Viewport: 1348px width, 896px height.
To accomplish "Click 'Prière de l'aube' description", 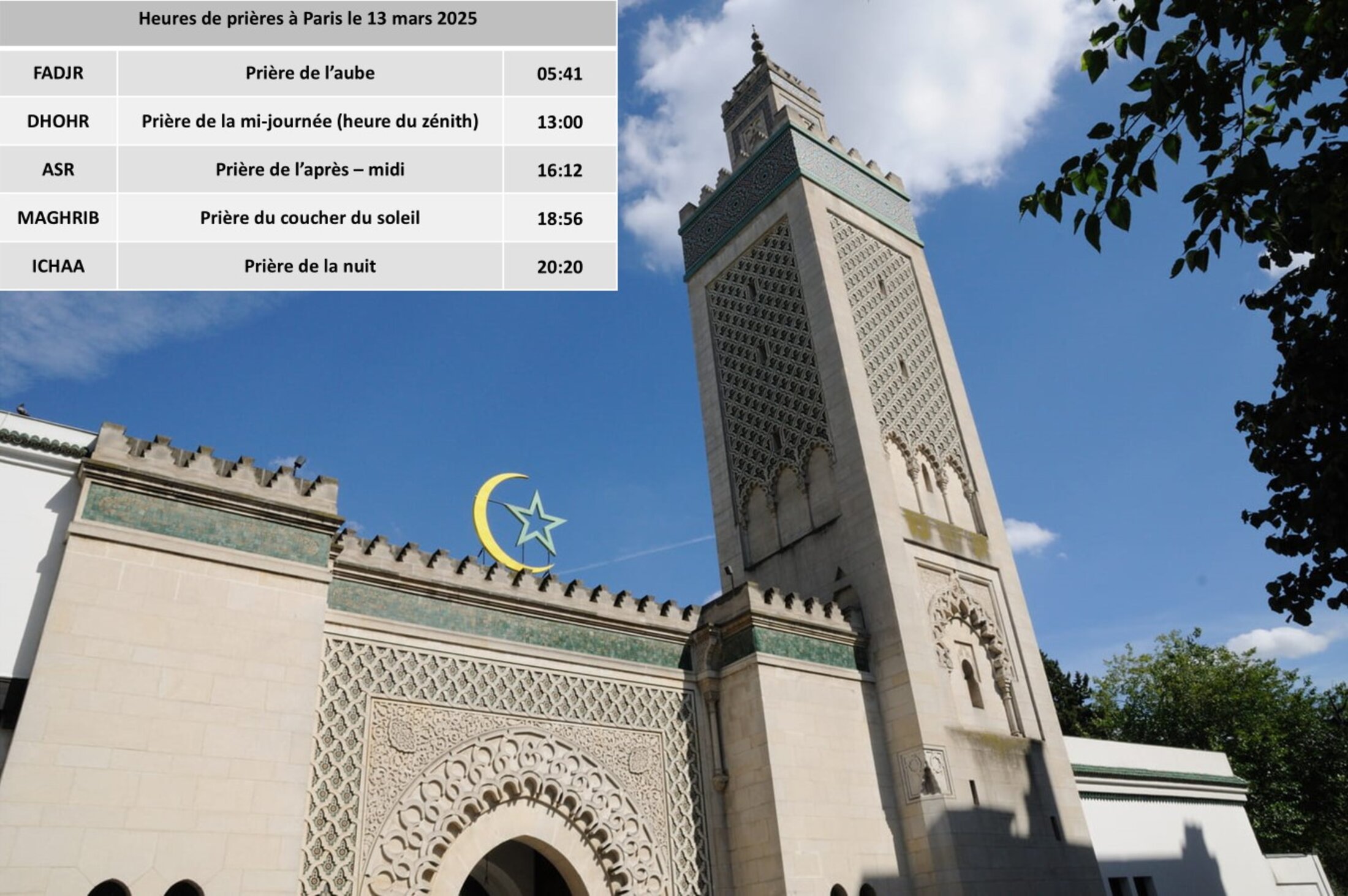I will point(310,73).
